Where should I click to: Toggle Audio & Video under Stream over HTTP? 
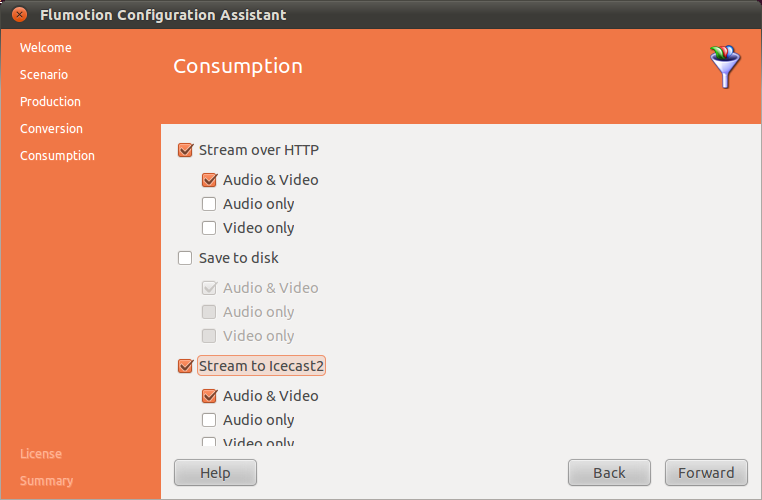click(209, 181)
